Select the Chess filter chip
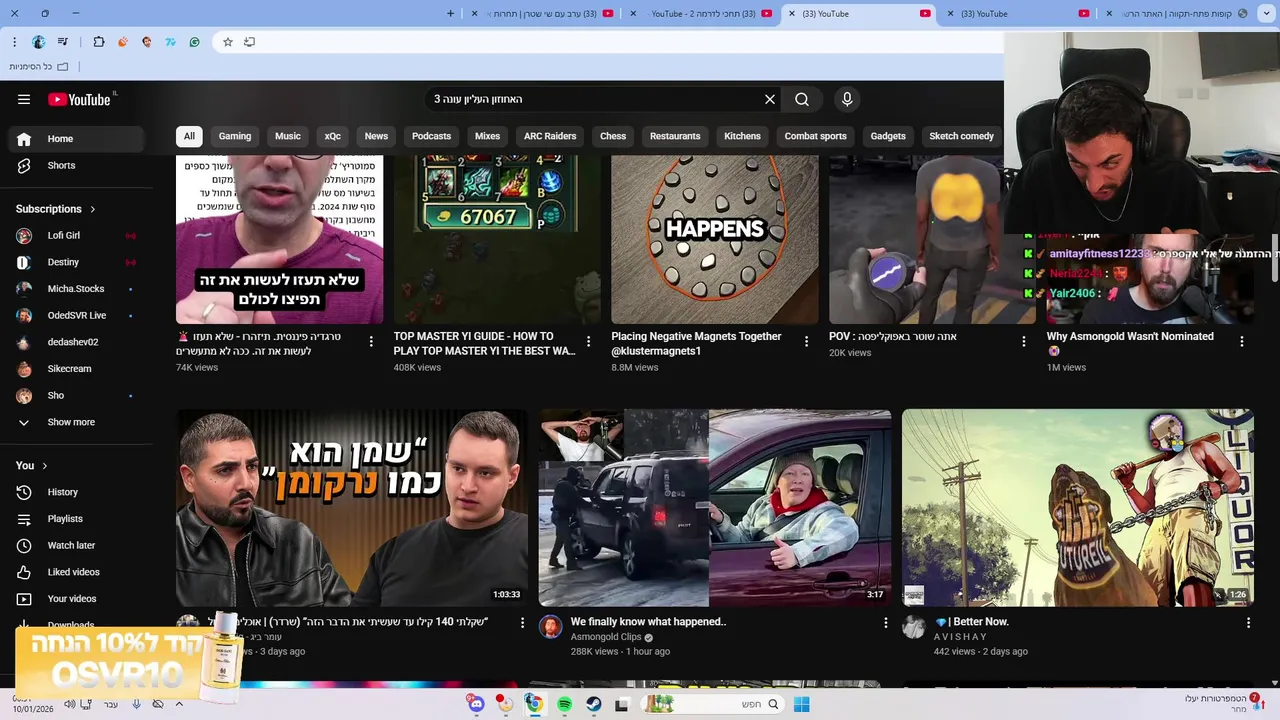Screen dimensions: 1280x720 point(613,136)
